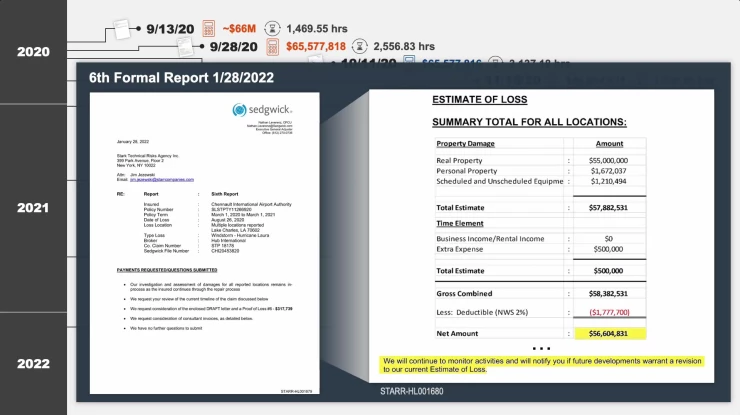
Task: Click the 9/28/20 timeline date
Action: click(x=232, y=46)
